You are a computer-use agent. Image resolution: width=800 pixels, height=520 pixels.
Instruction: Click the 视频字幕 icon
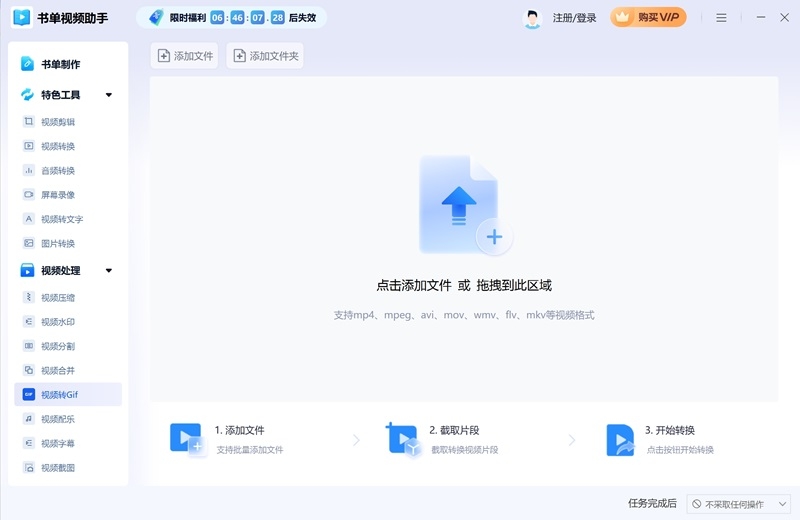(x=29, y=443)
